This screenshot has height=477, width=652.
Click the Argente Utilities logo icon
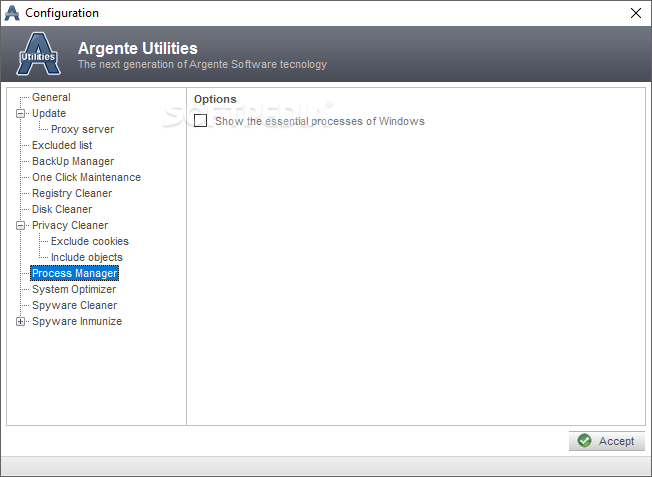pyautogui.click(x=39, y=54)
